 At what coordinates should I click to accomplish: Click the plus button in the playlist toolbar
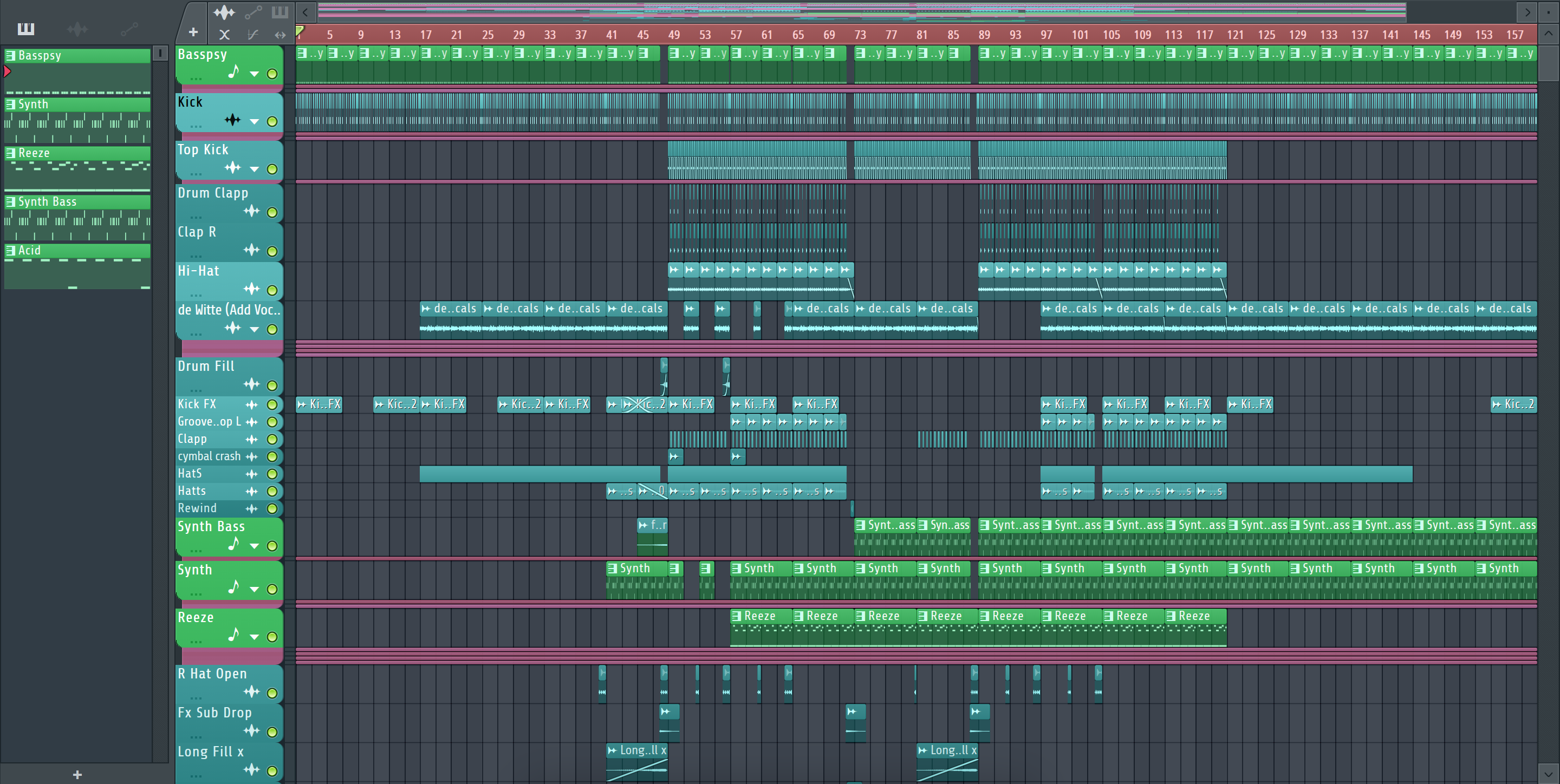193,32
